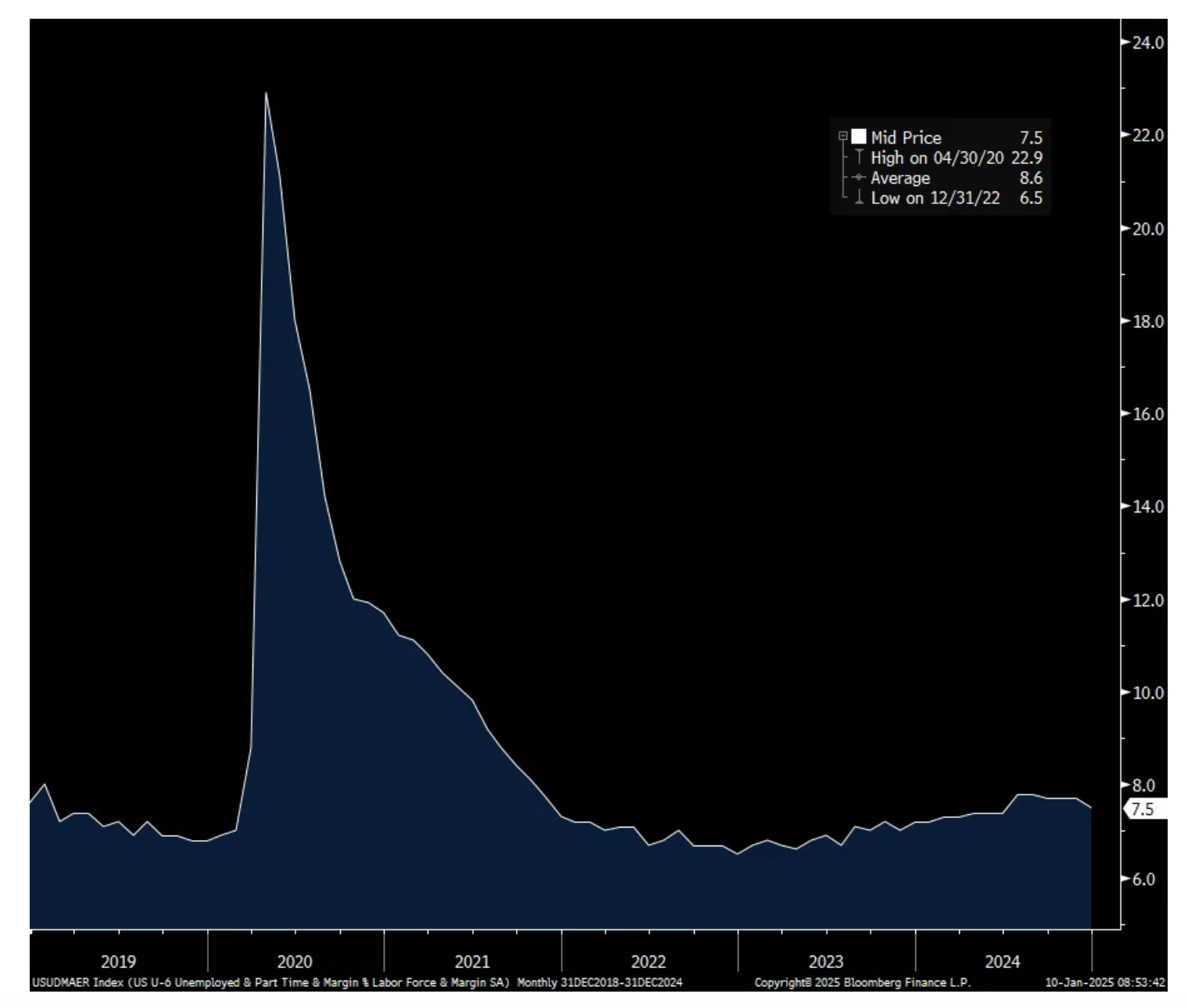Click the Bloomberg Finance copyright text

[862, 983]
